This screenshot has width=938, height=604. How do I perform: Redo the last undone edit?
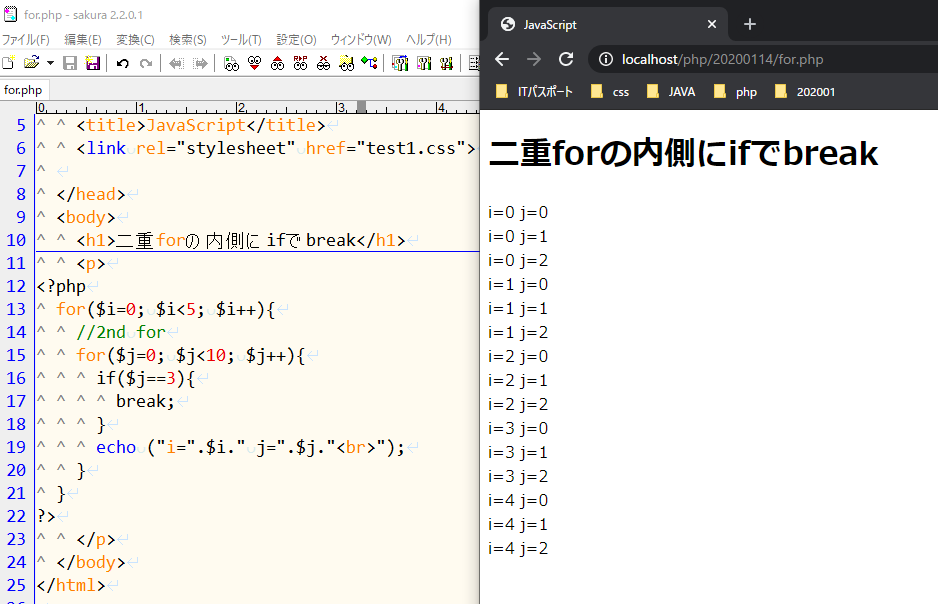coord(145,63)
